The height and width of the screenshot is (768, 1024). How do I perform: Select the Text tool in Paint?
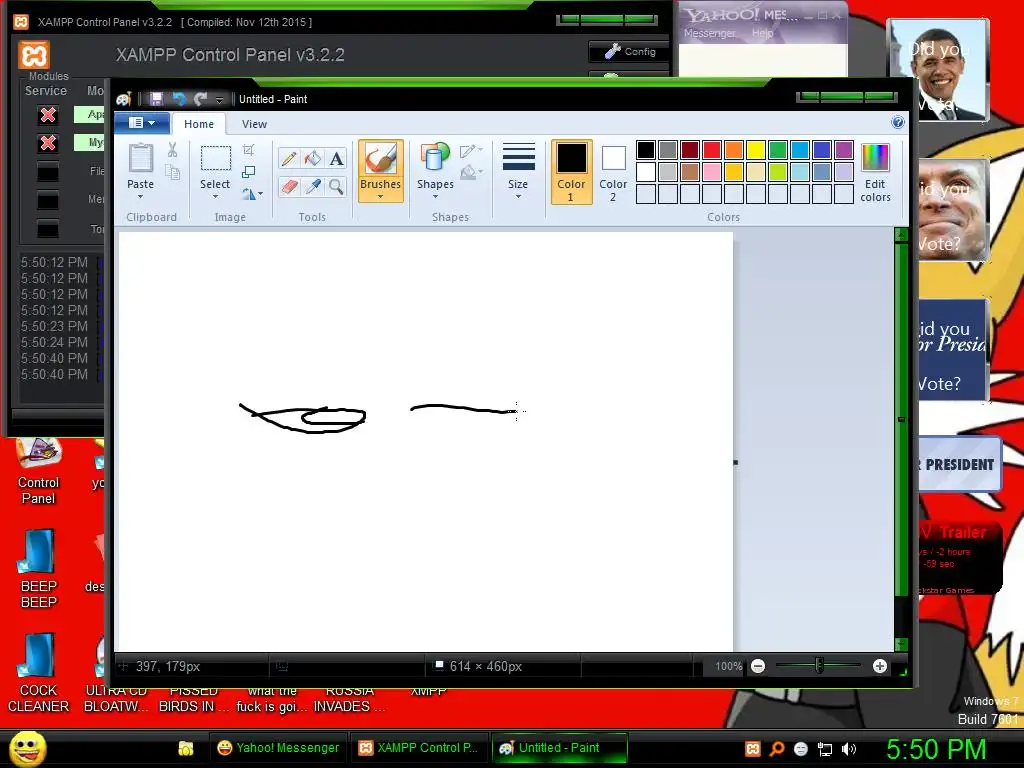click(x=336, y=158)
